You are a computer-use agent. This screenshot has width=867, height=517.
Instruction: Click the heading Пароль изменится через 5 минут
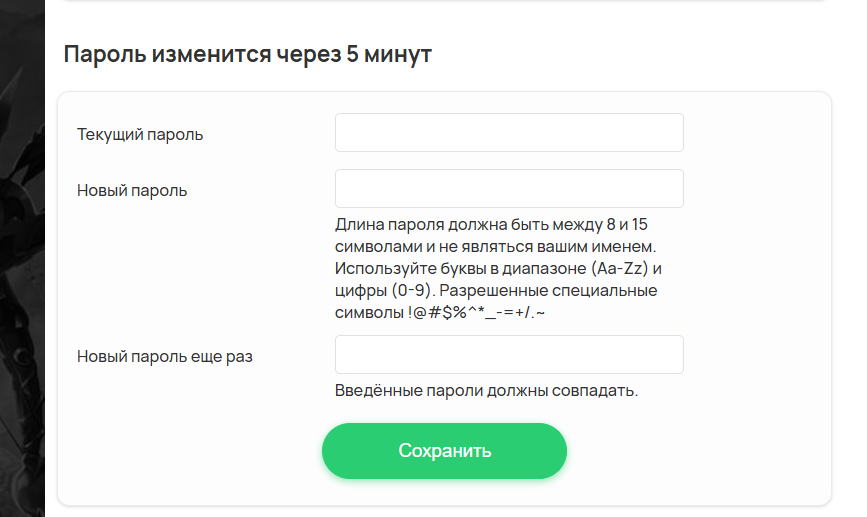coord(248,54)
